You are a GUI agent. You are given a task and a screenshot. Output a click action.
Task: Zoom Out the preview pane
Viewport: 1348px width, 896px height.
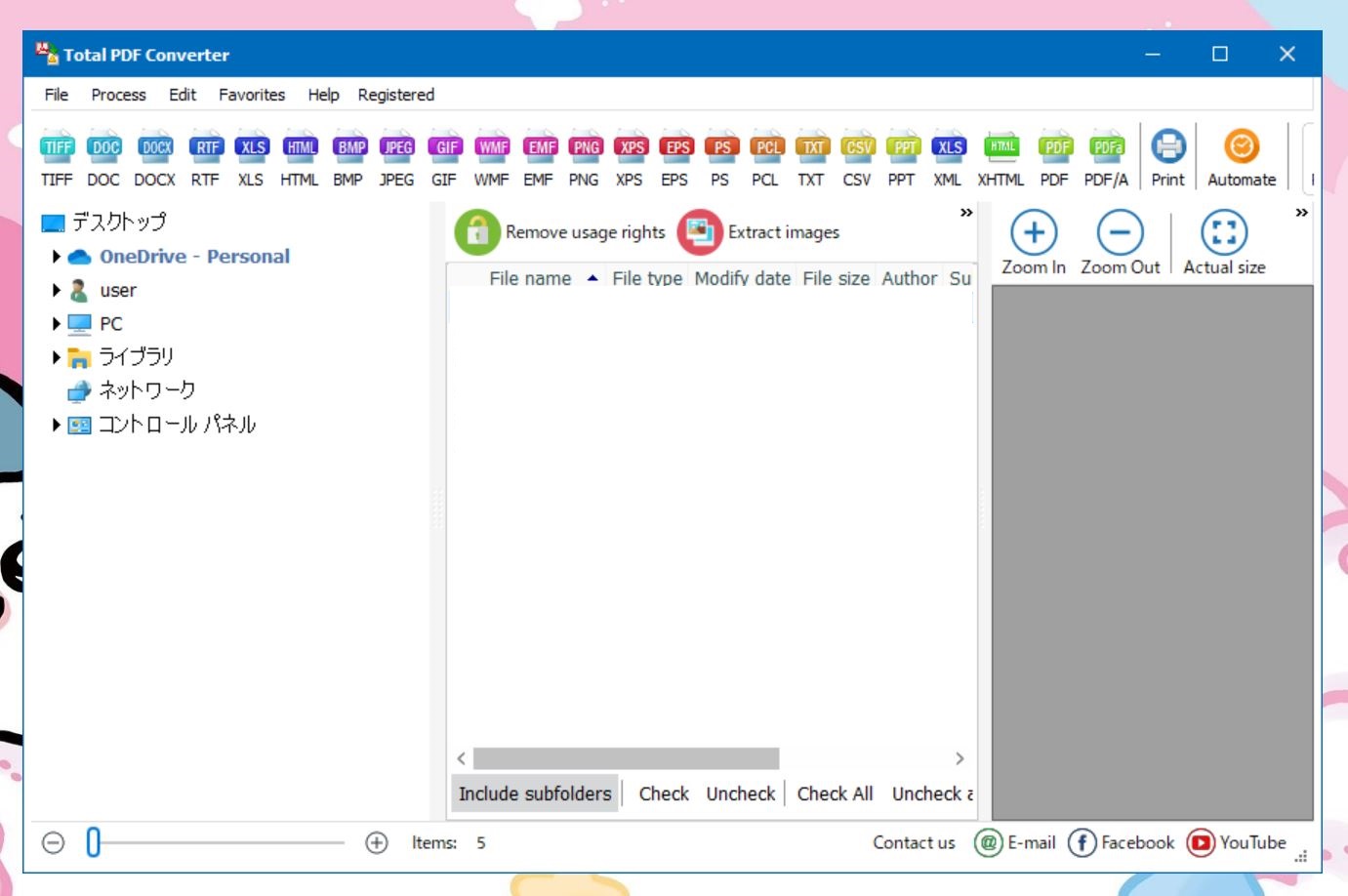pos(1121,243)
